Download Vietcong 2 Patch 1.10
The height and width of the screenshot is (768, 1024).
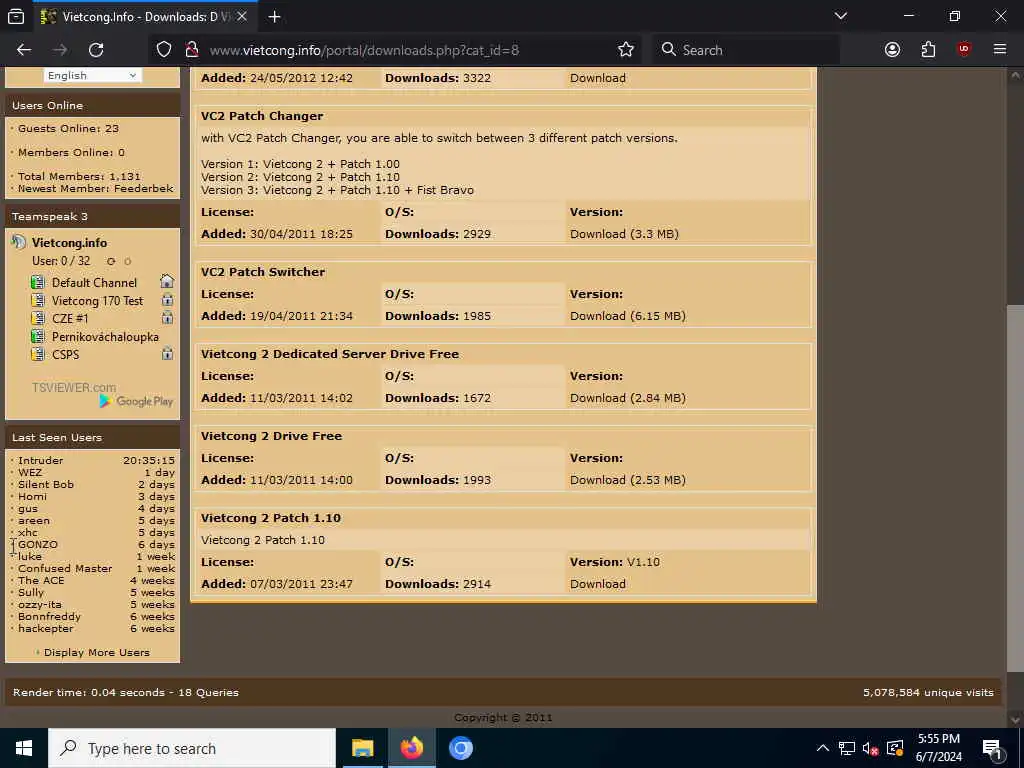coord(598,584)
